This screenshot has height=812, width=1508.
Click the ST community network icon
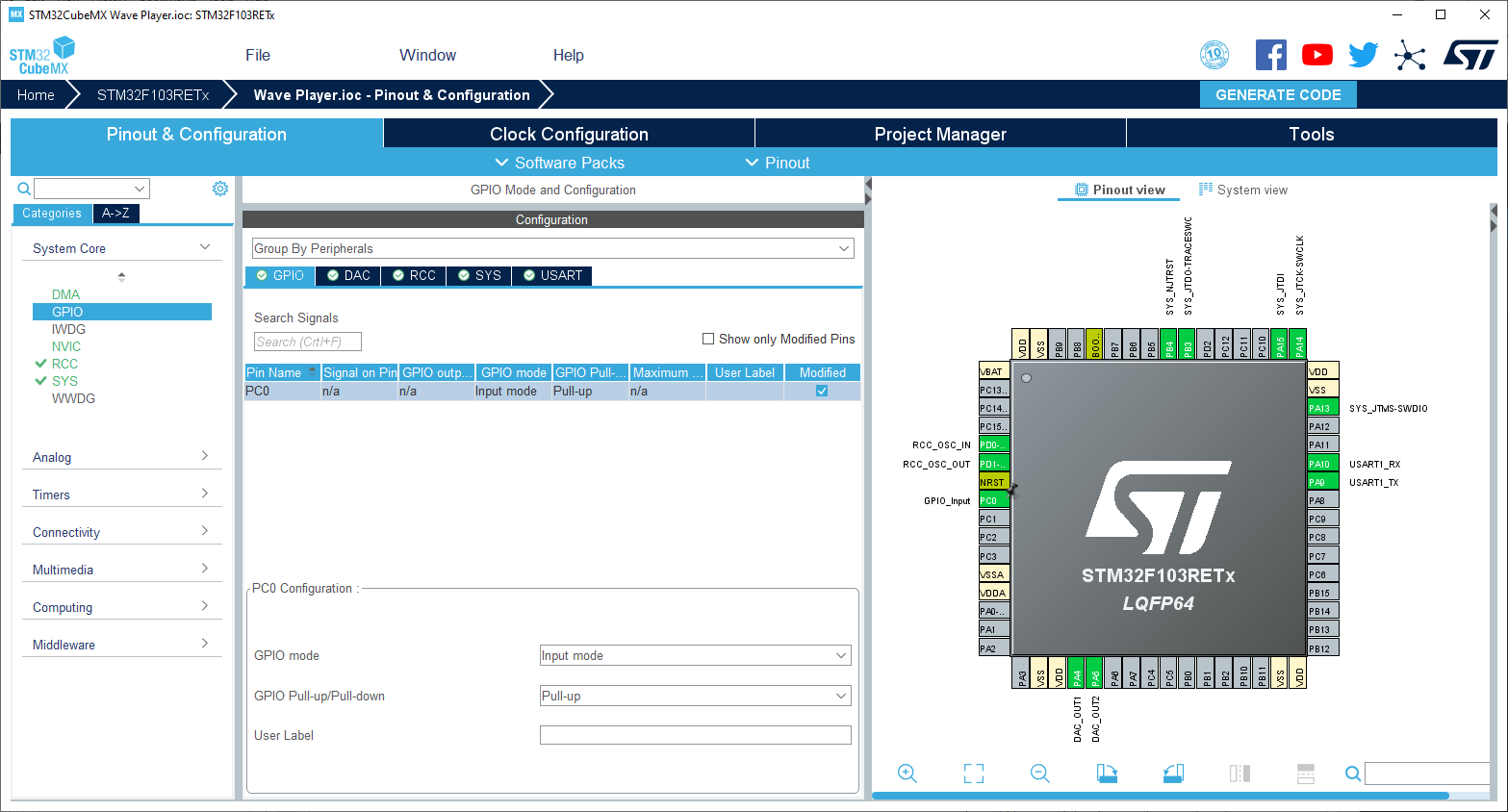pyautogui.click(x=1410, y=55)
